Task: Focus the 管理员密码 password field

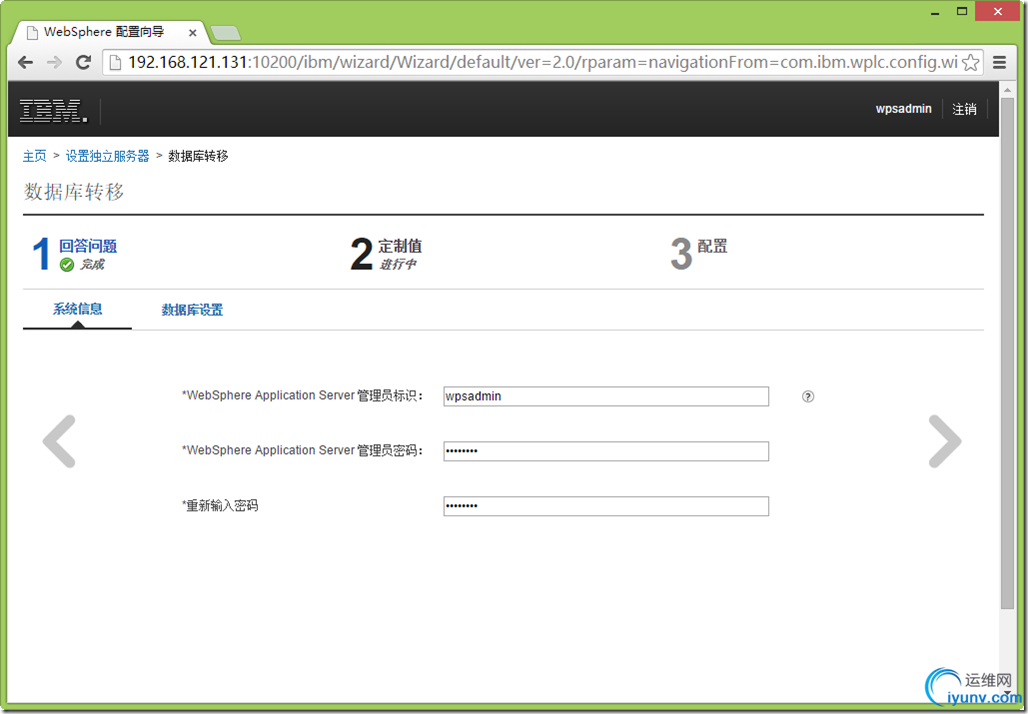Action: pyautogui.click(x=606, y=451)
